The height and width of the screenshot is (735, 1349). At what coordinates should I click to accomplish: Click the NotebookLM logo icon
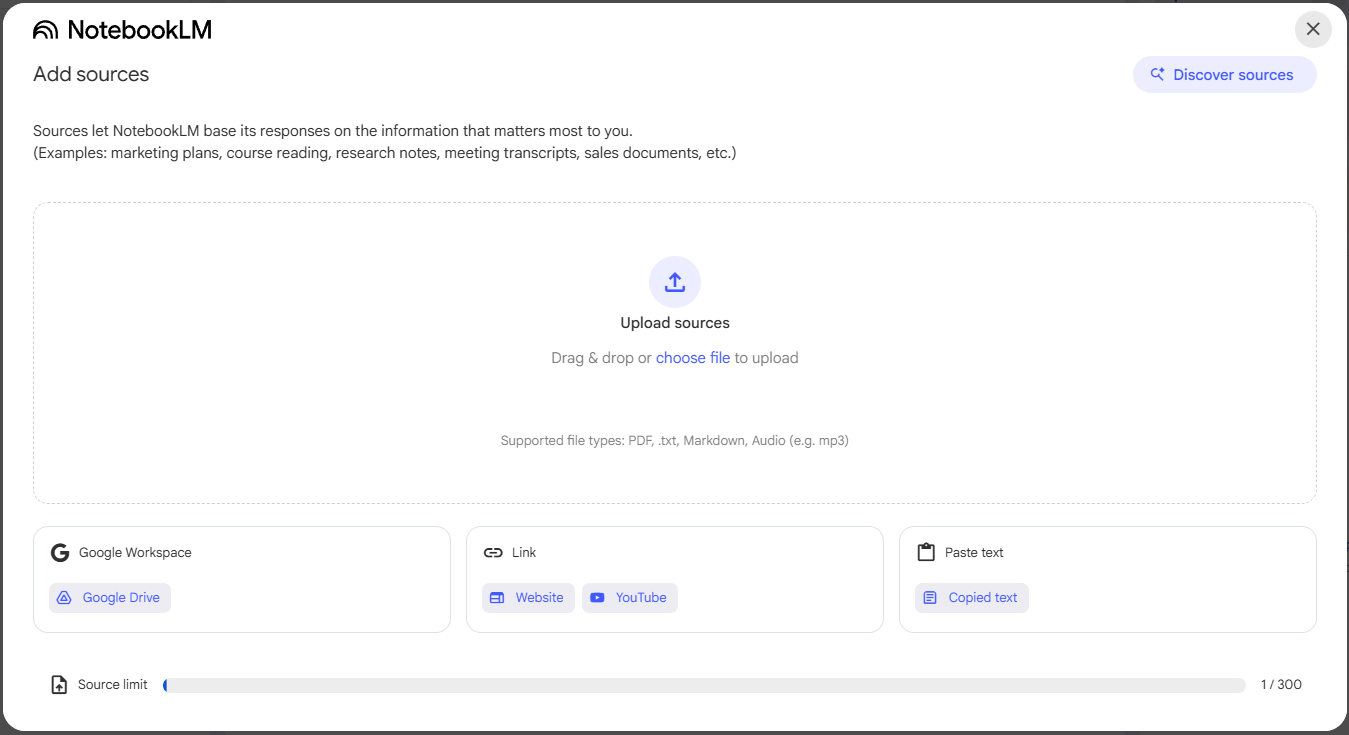click(46, 30)
